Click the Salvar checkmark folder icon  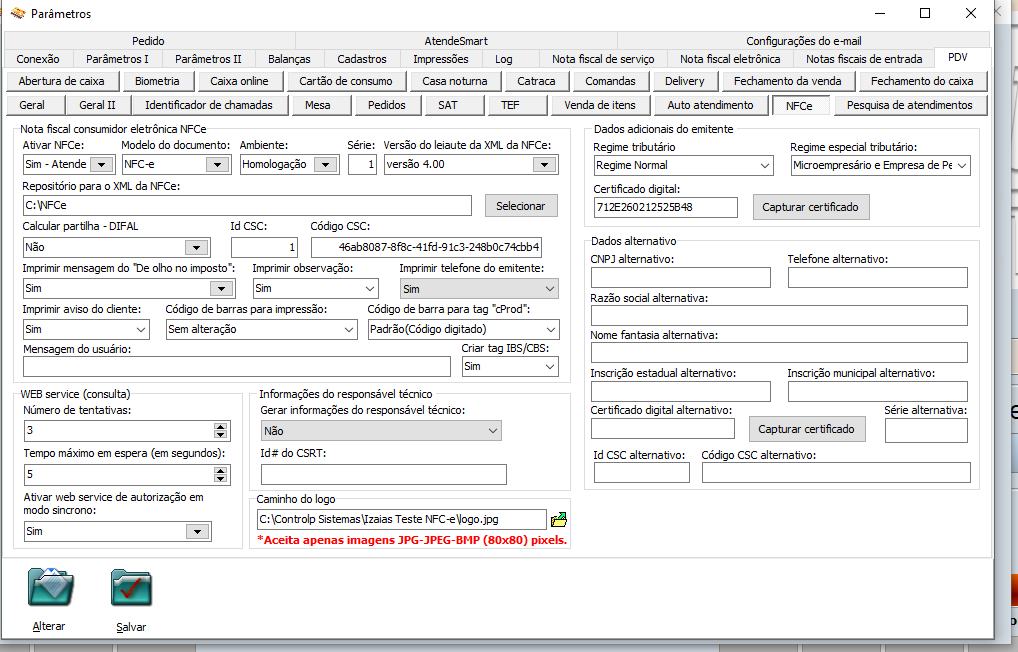pos(131,588)
